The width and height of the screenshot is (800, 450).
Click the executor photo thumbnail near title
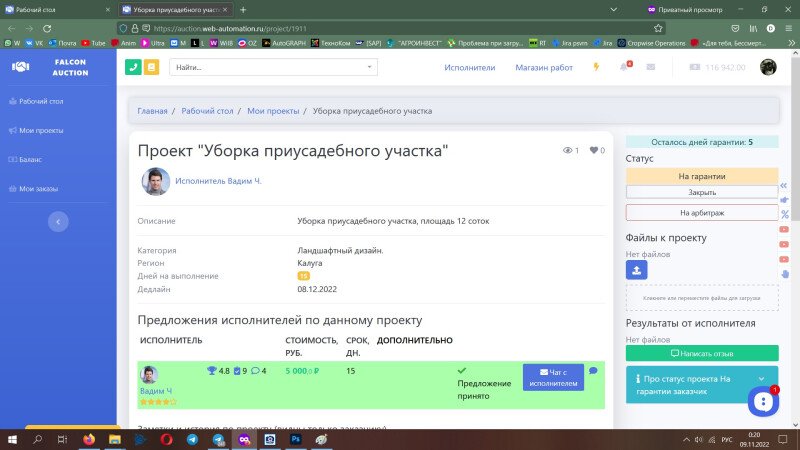click(x=156, y=181)
